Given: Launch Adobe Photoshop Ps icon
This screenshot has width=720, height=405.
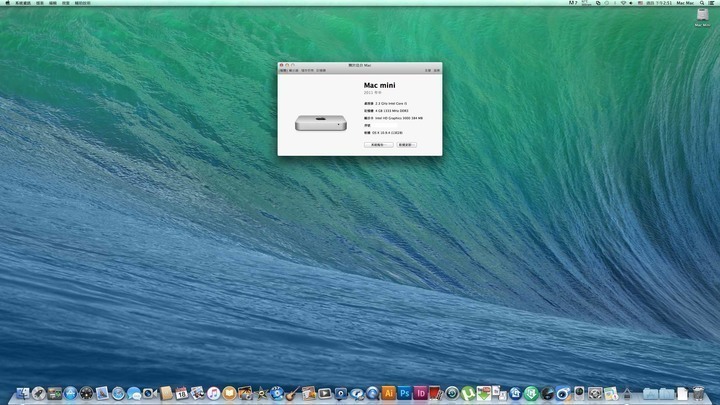Looking at the screenshot, I should (405, 393).
